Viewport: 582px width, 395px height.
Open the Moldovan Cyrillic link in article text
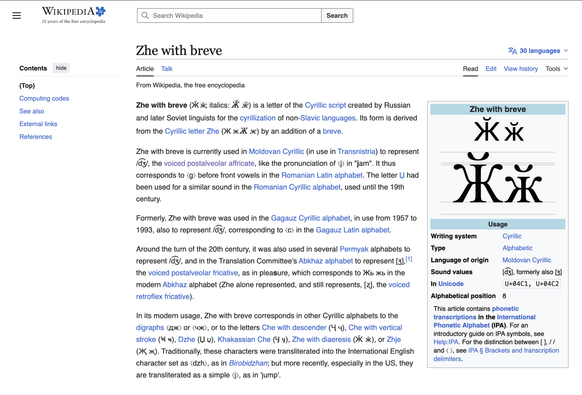[276, 151]
